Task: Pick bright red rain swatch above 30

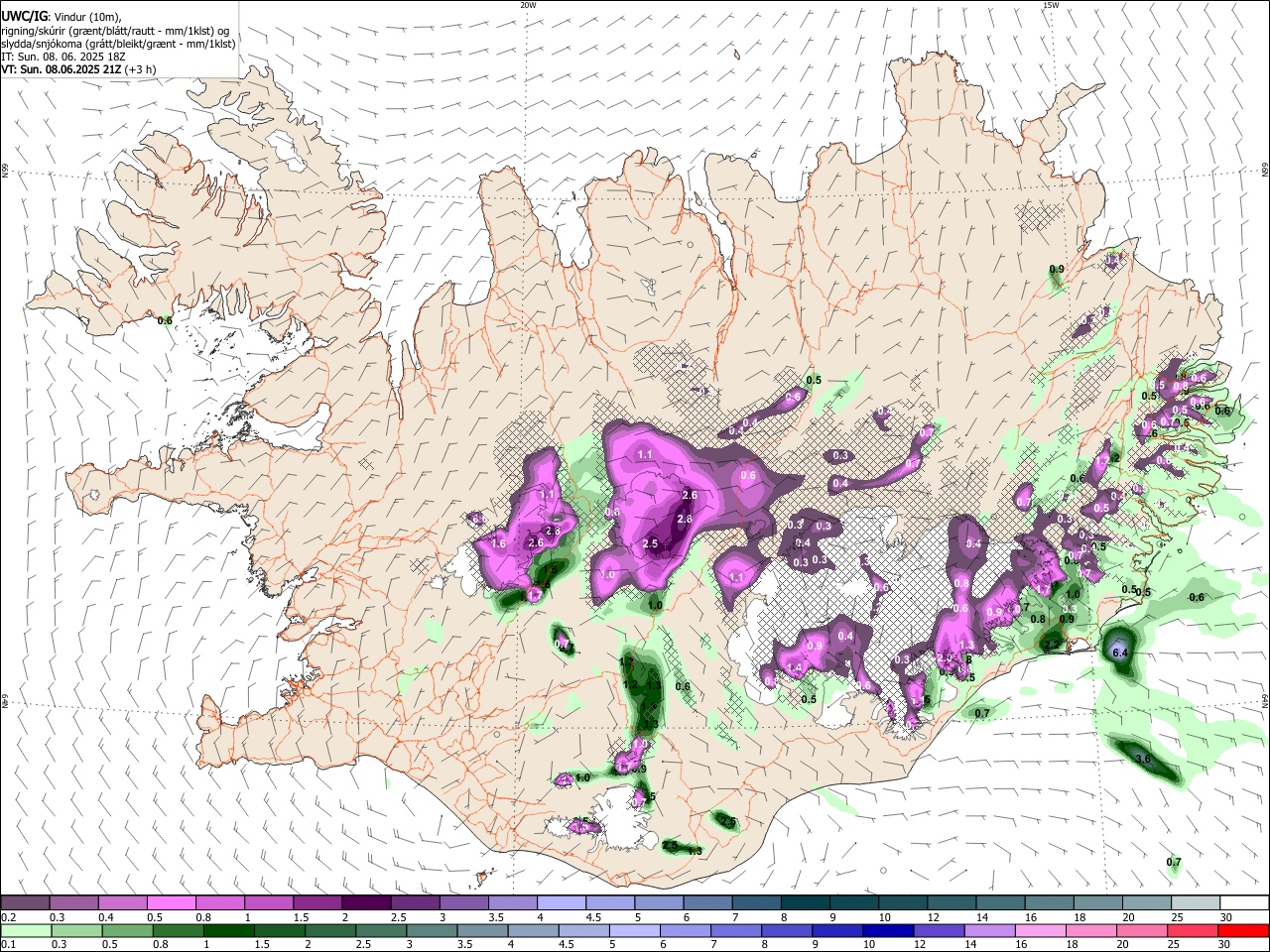Action: [1244, 930]
